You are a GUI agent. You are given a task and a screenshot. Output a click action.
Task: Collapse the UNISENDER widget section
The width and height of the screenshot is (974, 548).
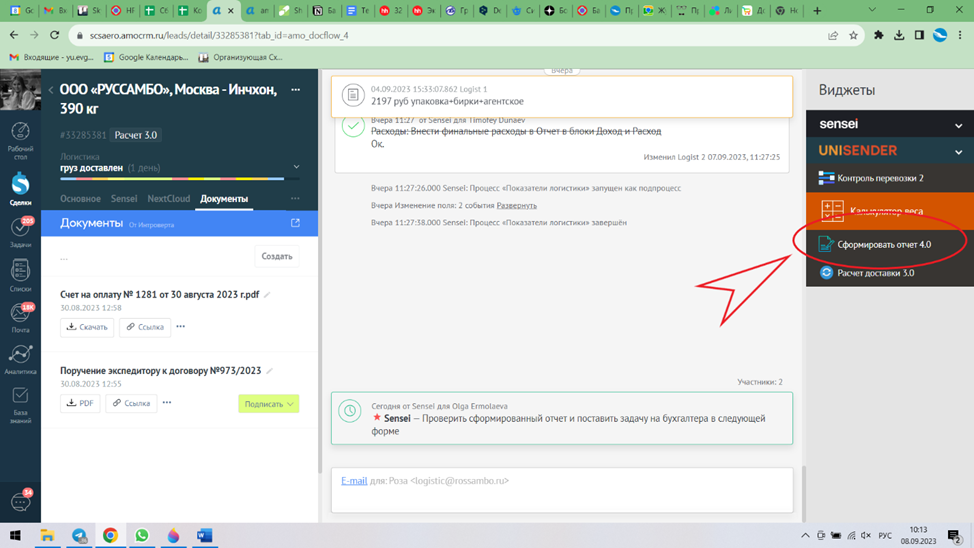[958, 152]
